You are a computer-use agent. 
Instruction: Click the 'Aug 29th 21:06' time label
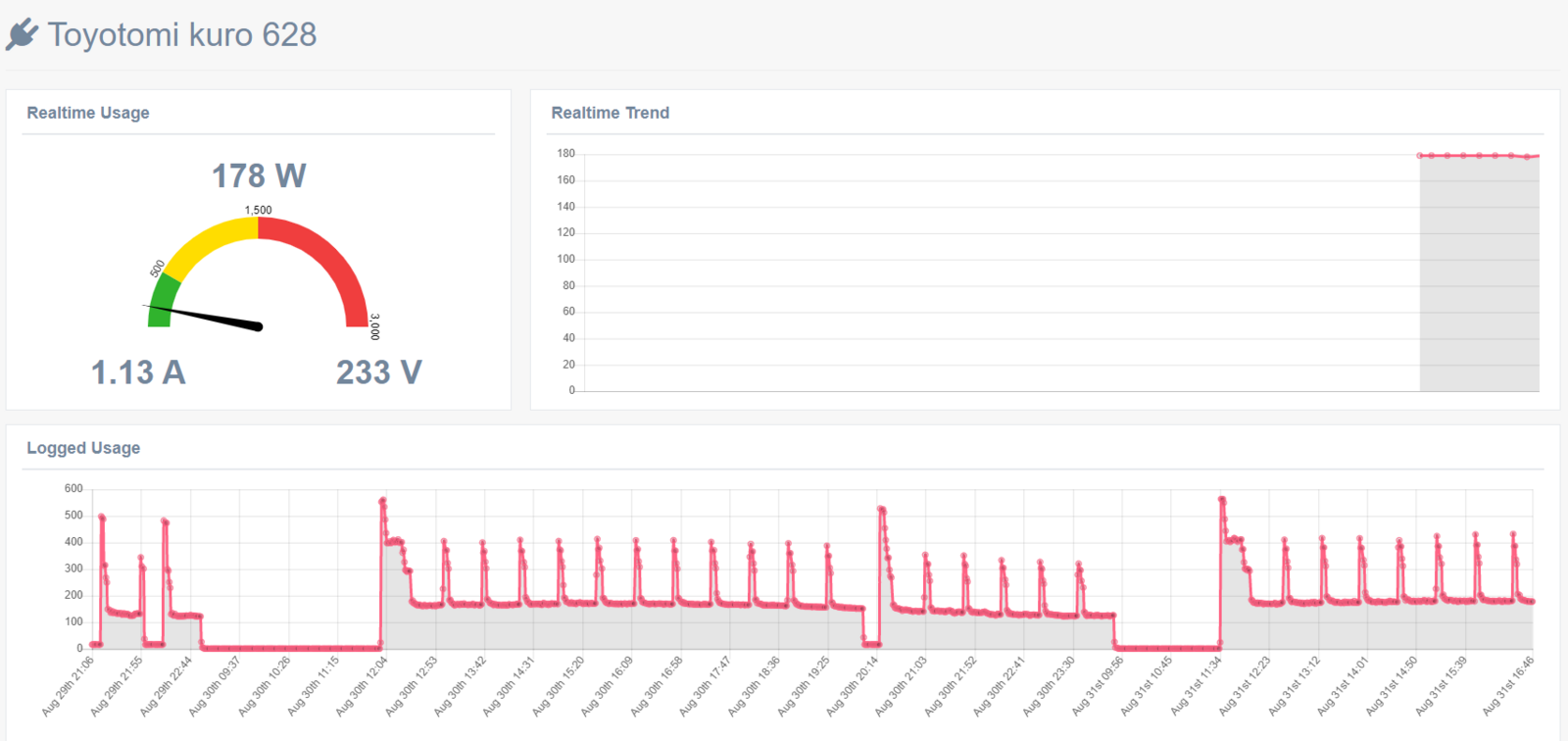pos(69,686)
